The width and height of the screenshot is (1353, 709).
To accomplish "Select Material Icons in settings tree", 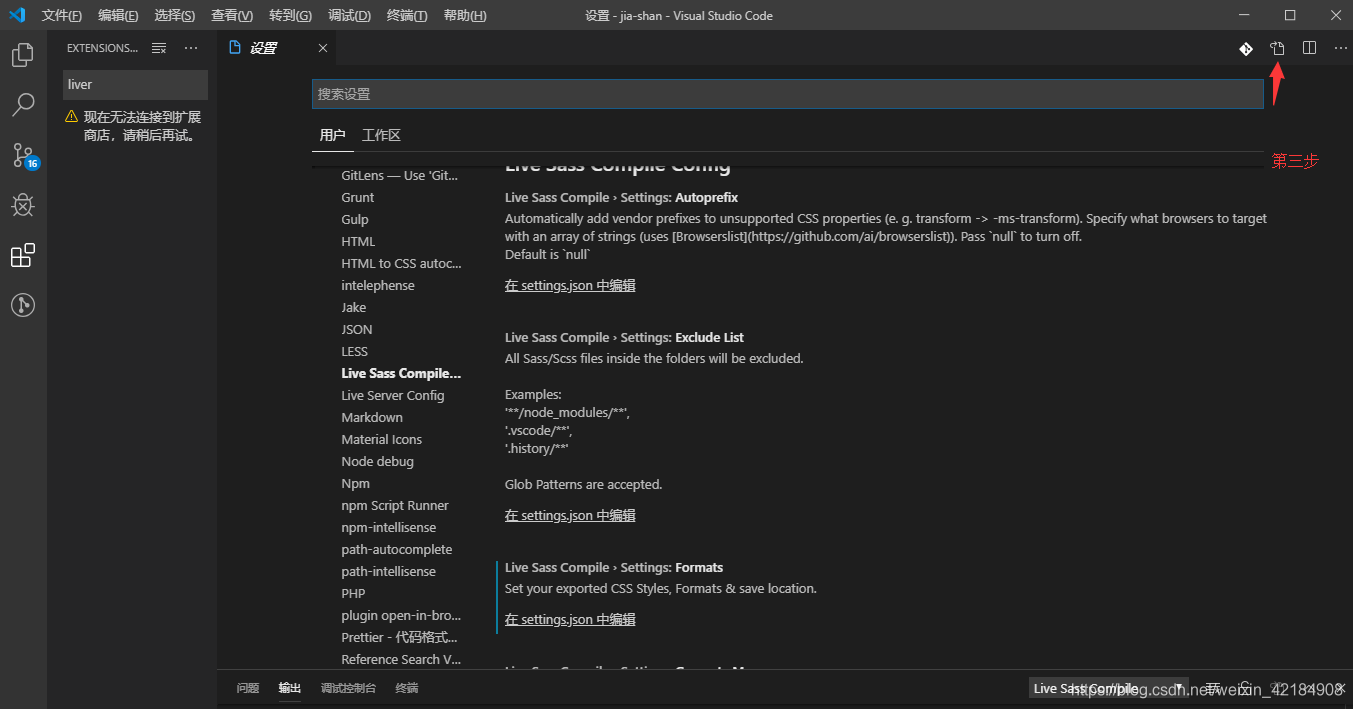I will pos(382,439).
